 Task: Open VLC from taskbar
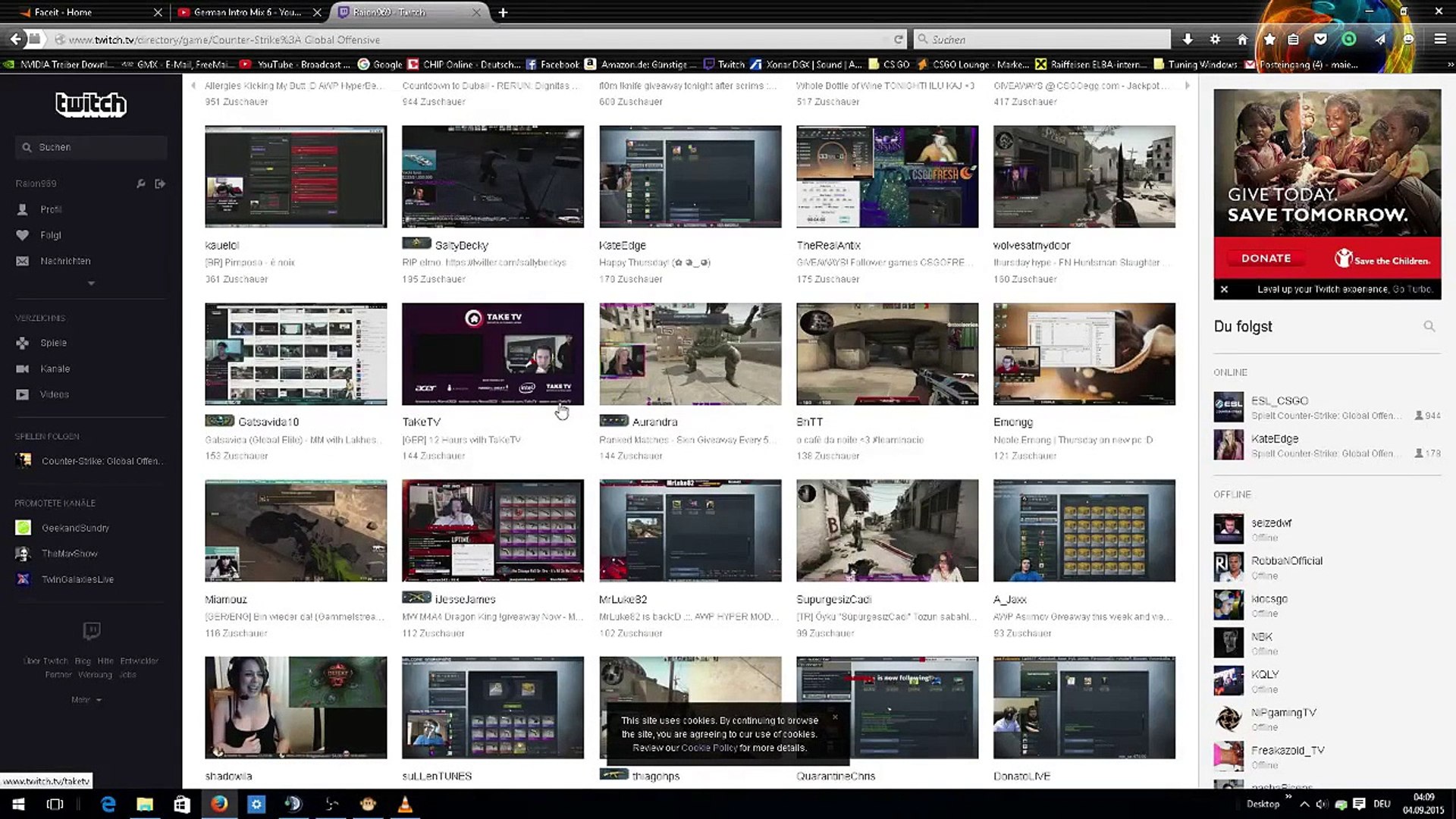[x=405, y=804]
